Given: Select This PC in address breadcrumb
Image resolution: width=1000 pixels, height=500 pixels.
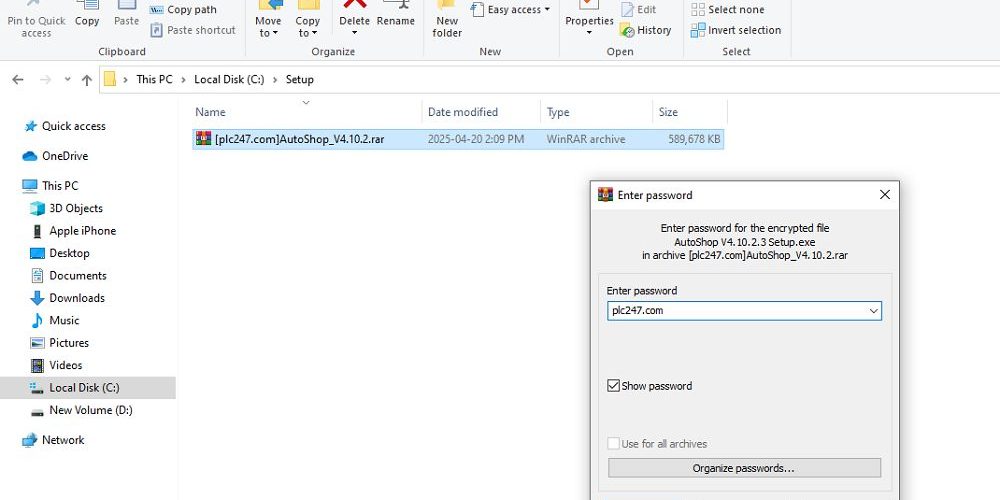Looking at the screenshot, I should pos(154,79).
